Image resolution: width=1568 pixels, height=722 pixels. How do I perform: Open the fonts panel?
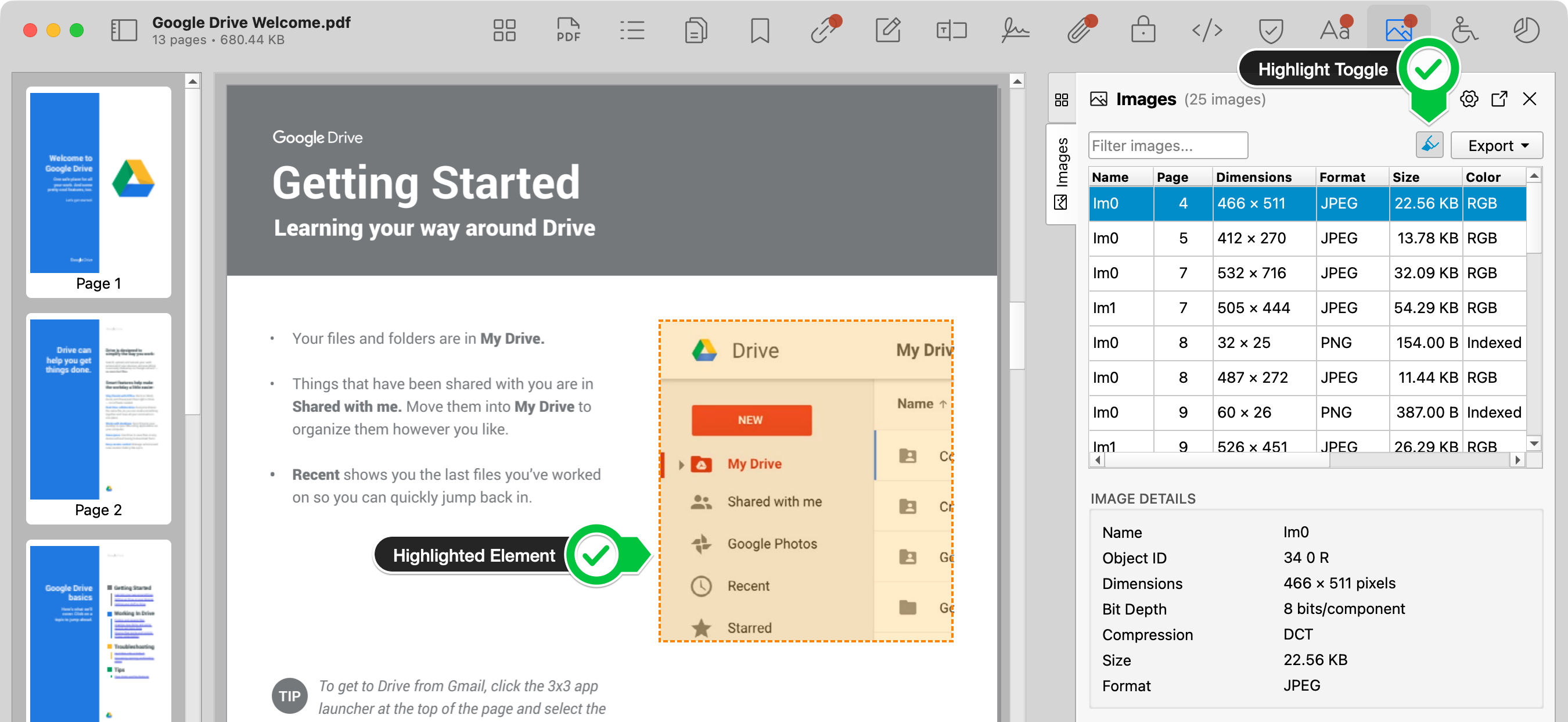(1336, 28)
